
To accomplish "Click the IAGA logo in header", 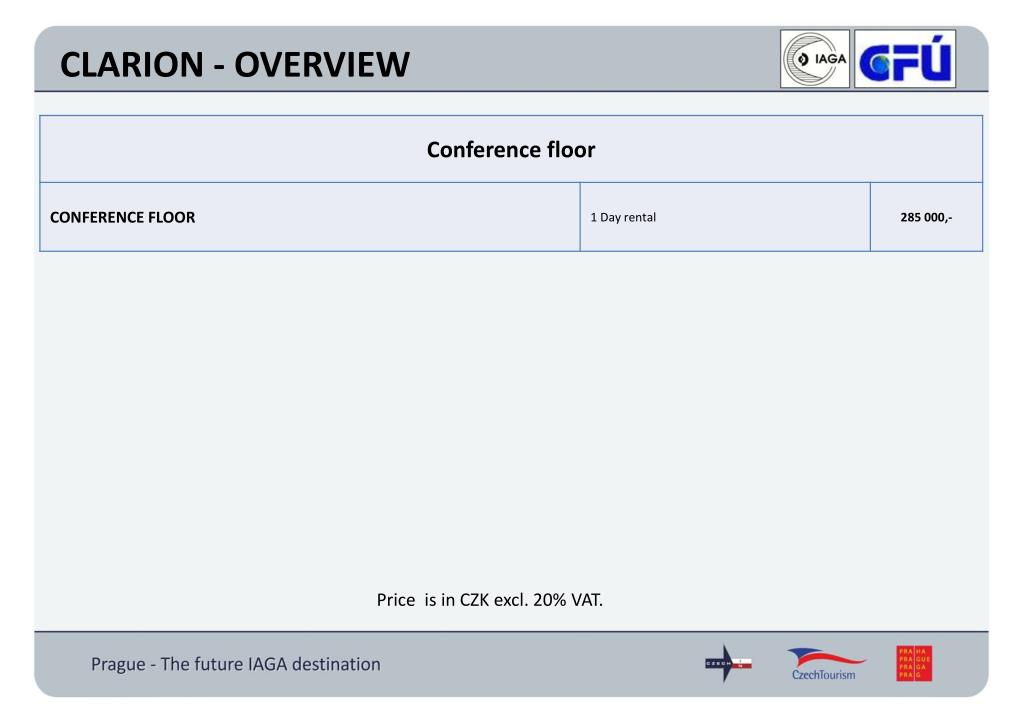I will [x=815, y=59].
